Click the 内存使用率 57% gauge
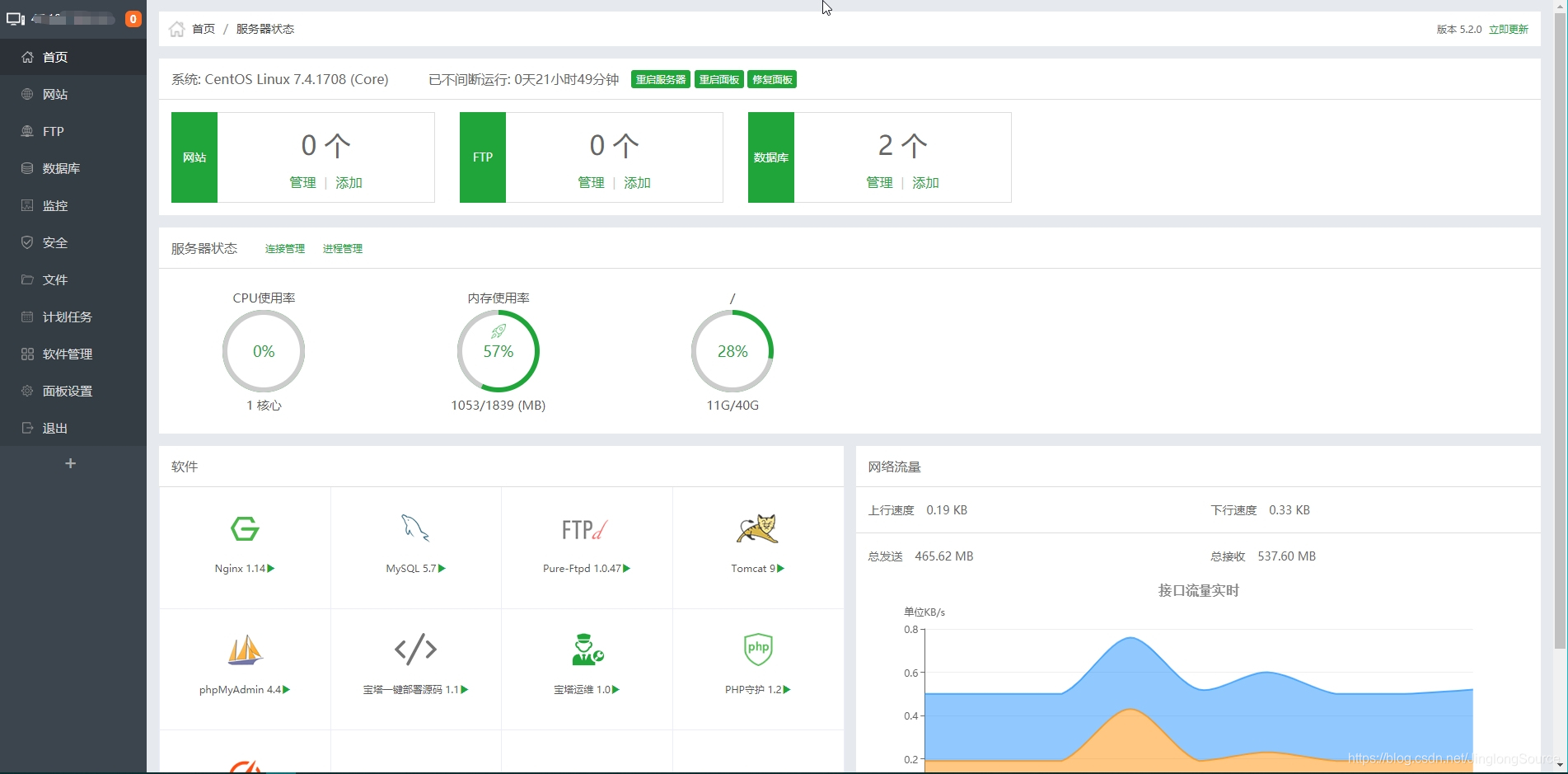This screenshot has width=1568, height=774. click(x=498, y=351)
